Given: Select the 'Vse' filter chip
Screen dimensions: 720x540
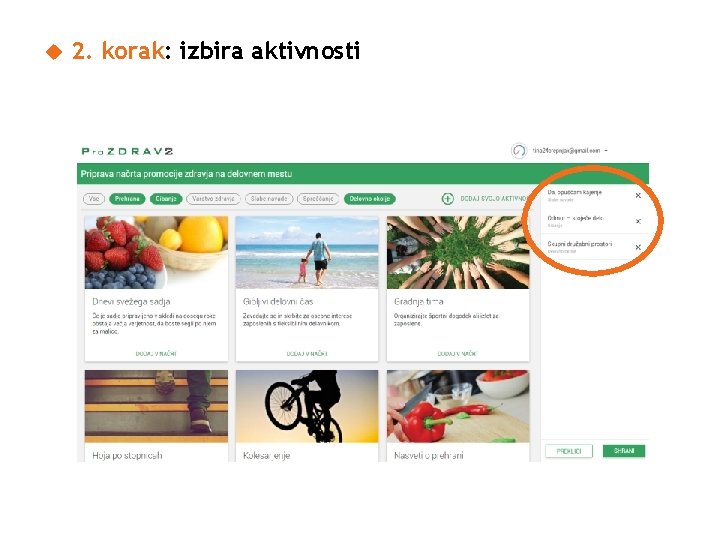Looking at the screenshot, I should point(94,199).
